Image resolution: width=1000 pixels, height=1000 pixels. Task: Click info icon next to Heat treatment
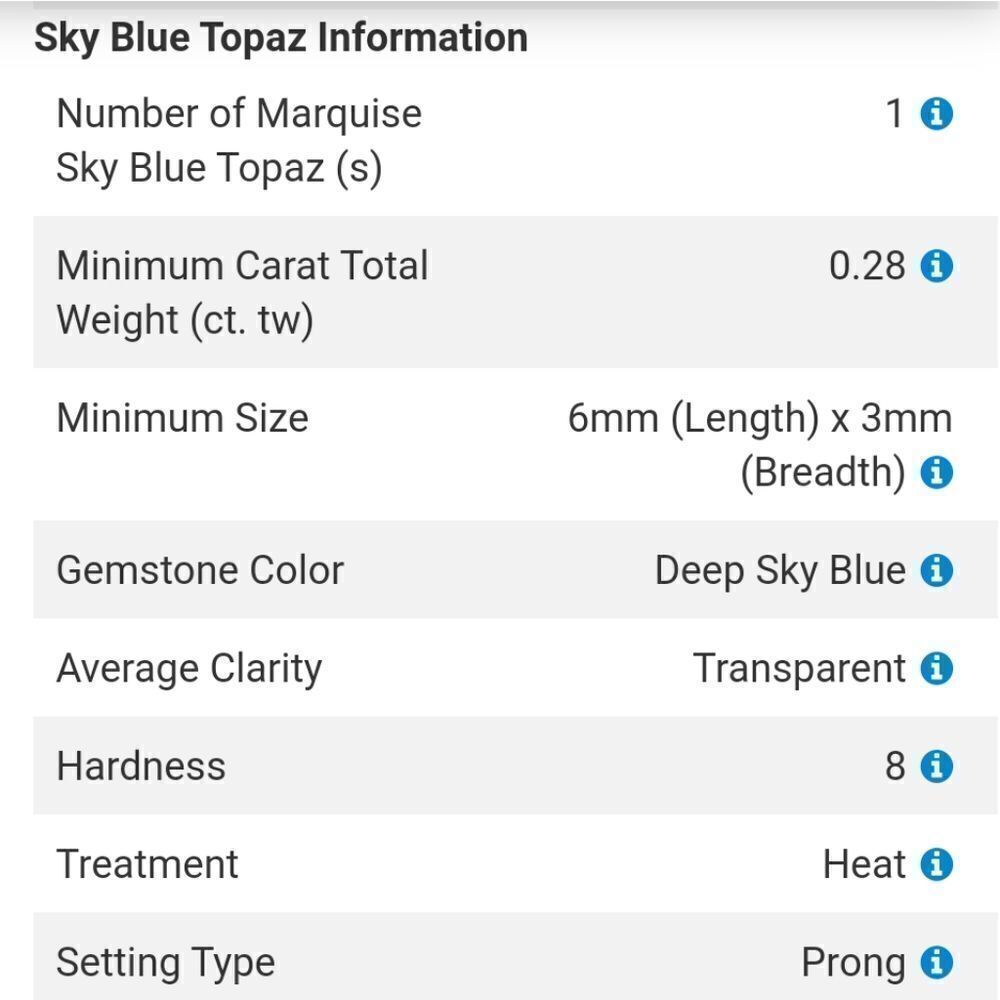936,864
